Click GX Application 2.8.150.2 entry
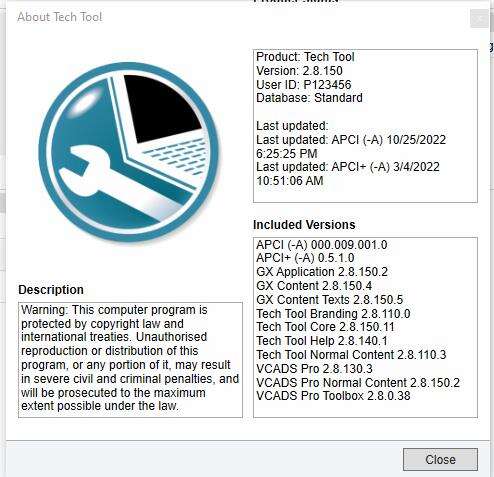This screenshot has height=477, width=494. 322,272
